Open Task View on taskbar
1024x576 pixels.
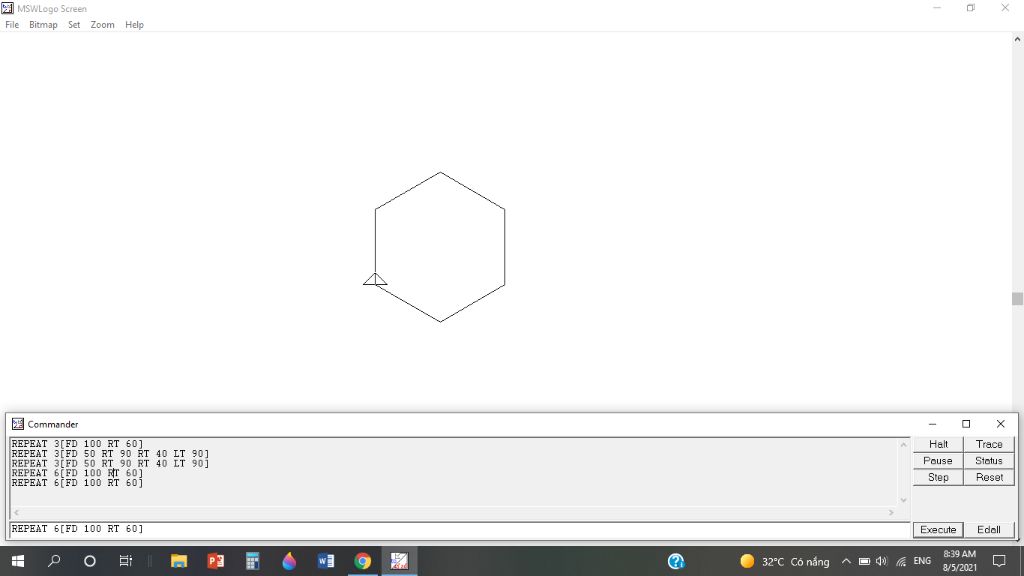pos(125,561)
